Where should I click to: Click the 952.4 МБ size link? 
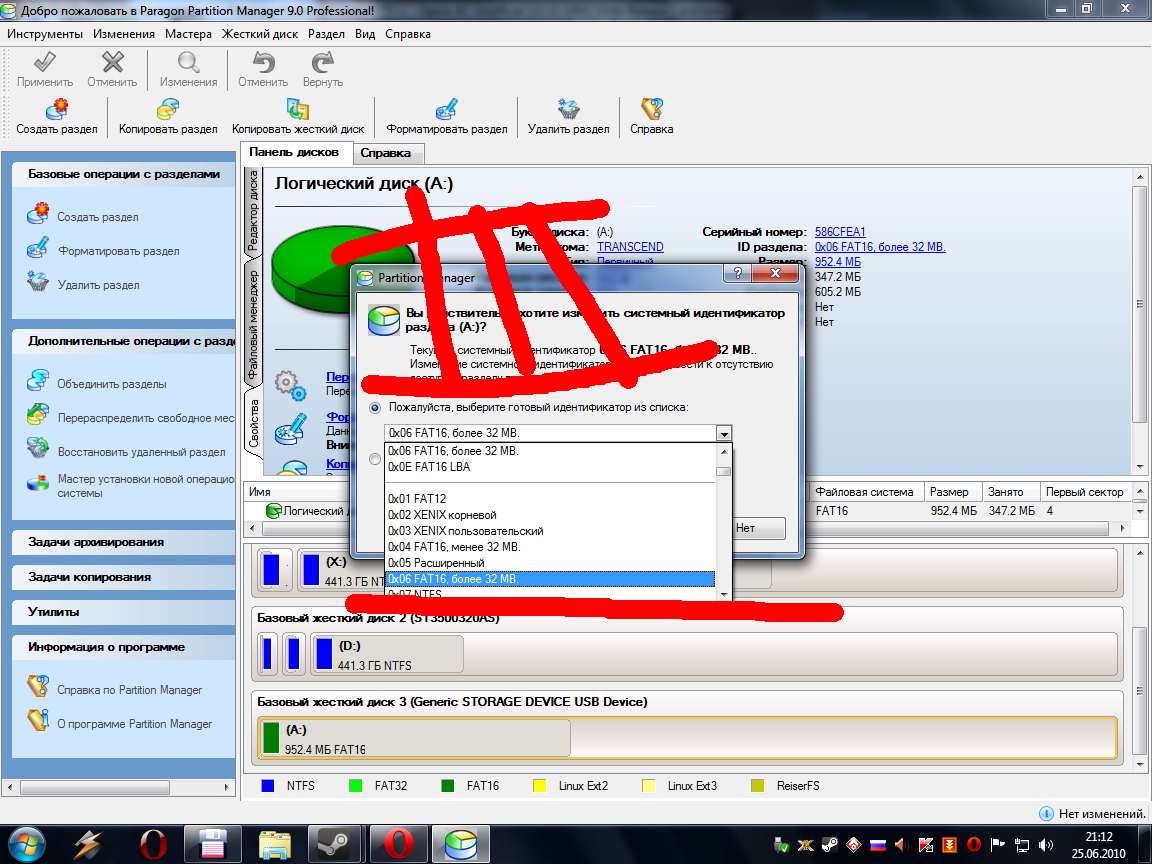coord(837,262)
